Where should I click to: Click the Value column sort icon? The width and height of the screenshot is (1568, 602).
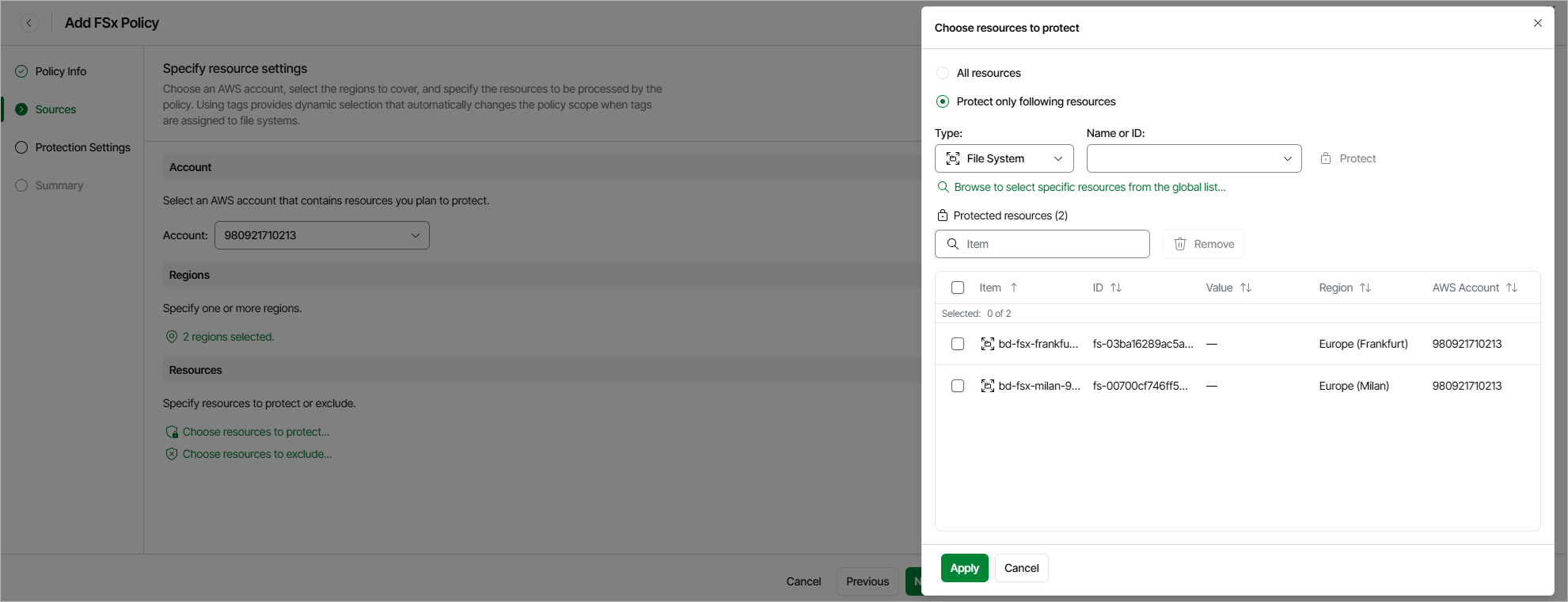click(1246, 288)
